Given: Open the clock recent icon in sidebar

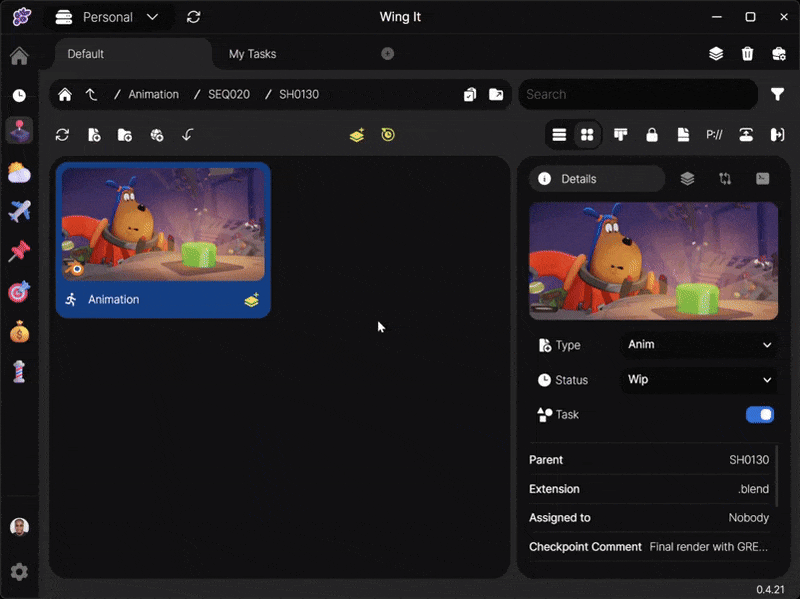Looking at the screenshot, I should [x=19, y=95].
